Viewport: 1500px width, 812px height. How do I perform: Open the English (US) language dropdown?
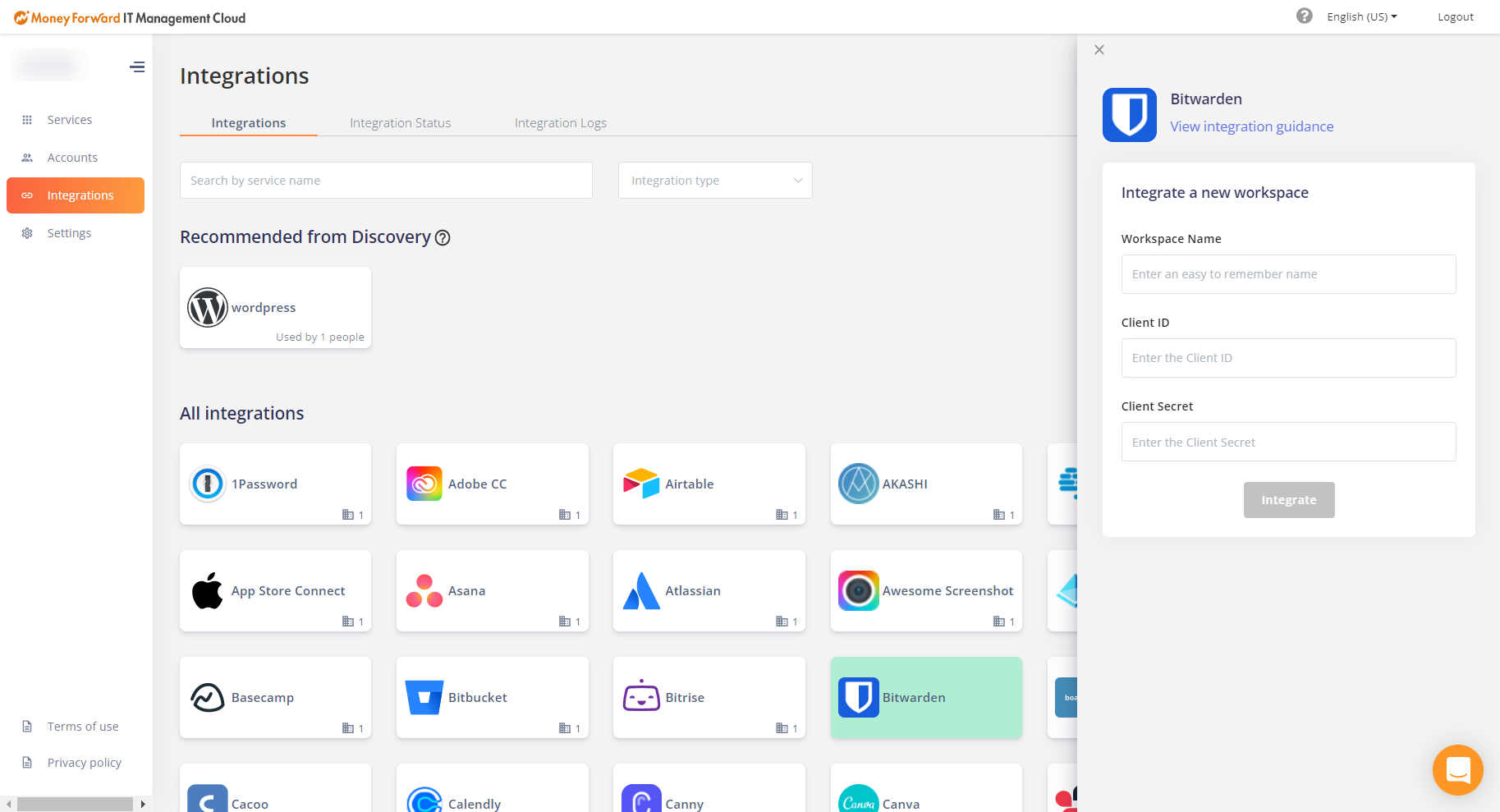pos(1361,16)
